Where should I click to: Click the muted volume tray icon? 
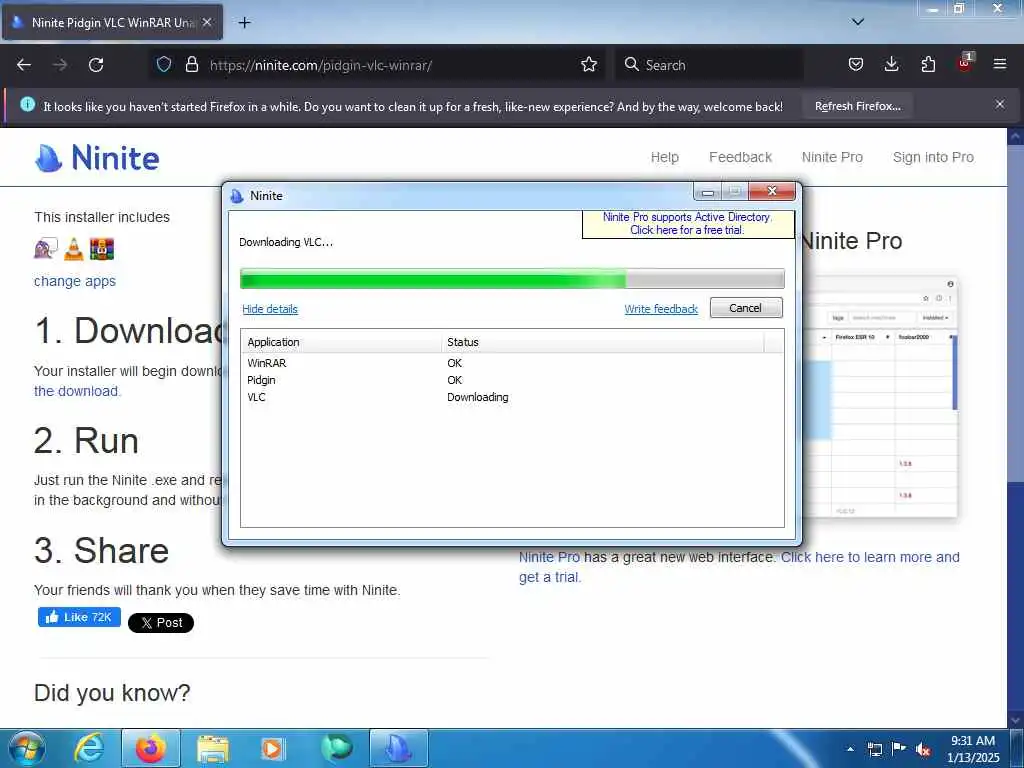(923, 749)
